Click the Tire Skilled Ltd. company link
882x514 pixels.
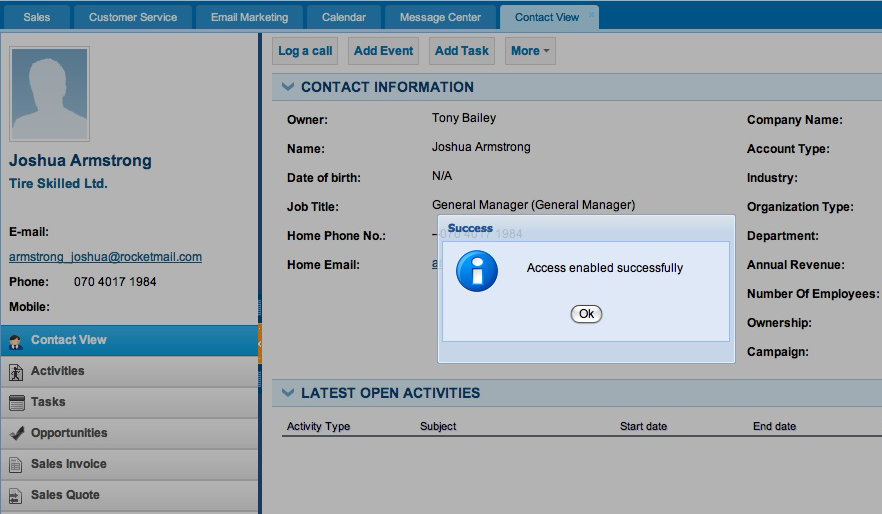(x=58, y=183)
